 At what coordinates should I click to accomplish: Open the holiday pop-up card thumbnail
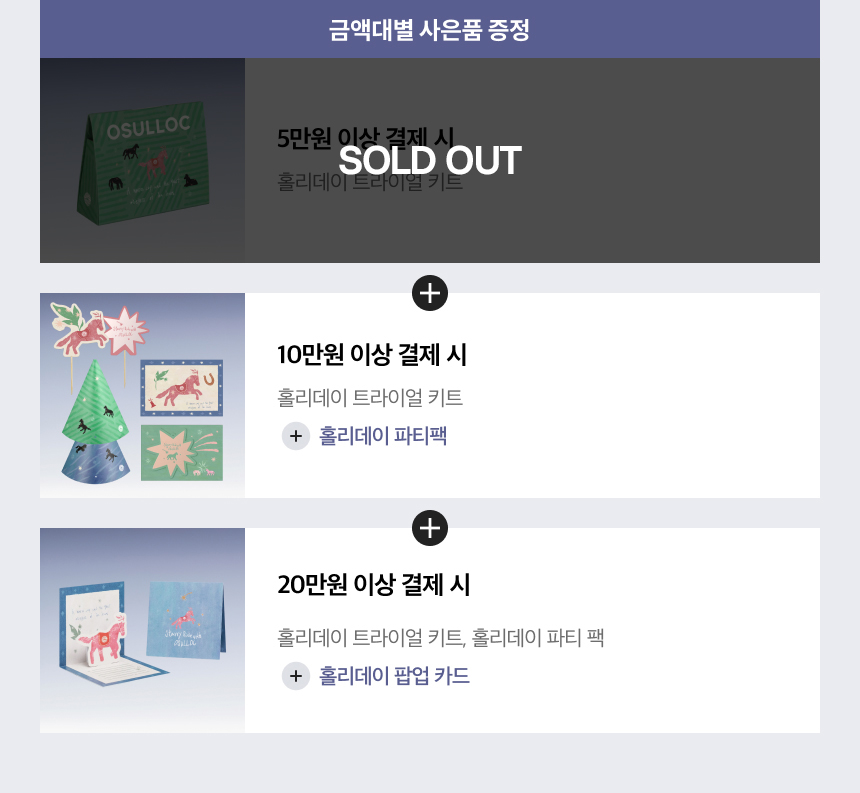pos(142,630)
